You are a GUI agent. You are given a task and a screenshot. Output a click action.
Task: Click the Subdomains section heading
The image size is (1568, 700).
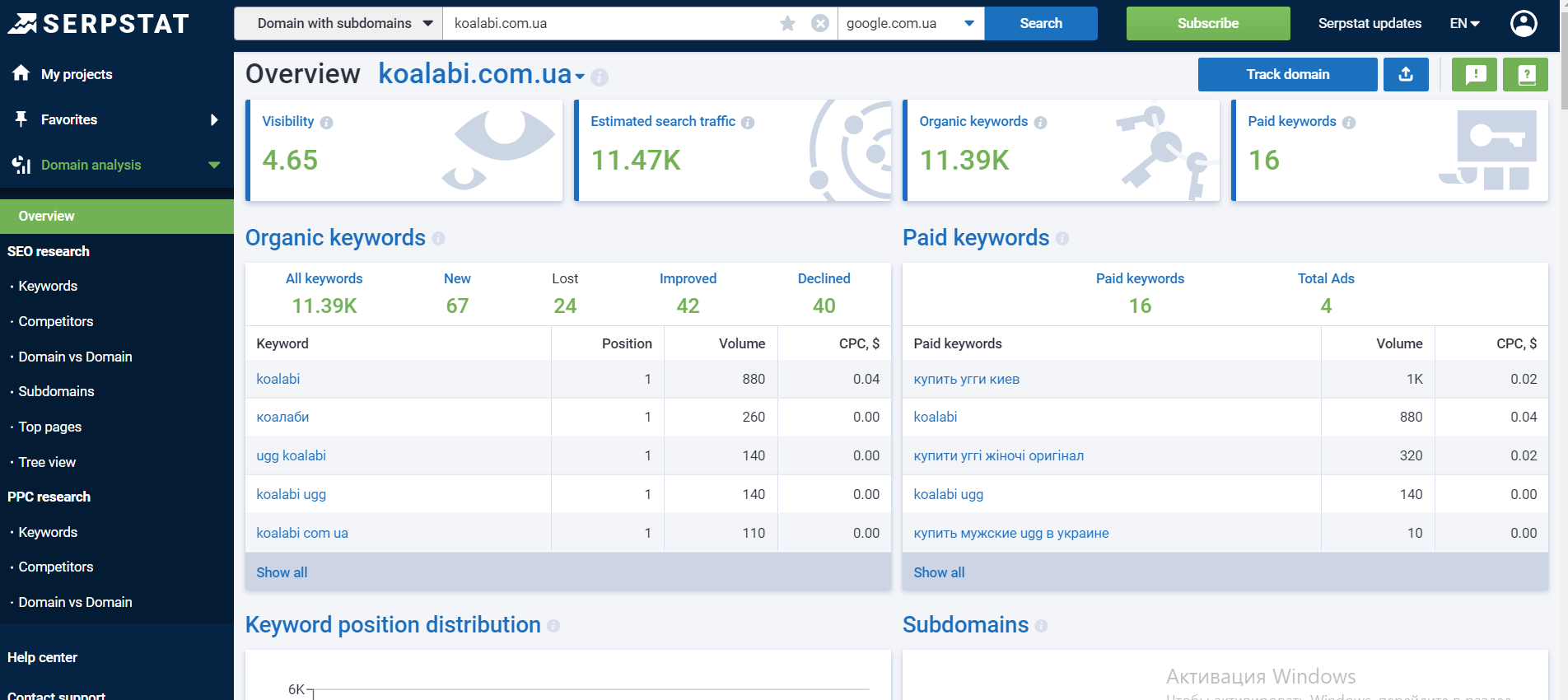pyautogui.click(x=965, y=625)
